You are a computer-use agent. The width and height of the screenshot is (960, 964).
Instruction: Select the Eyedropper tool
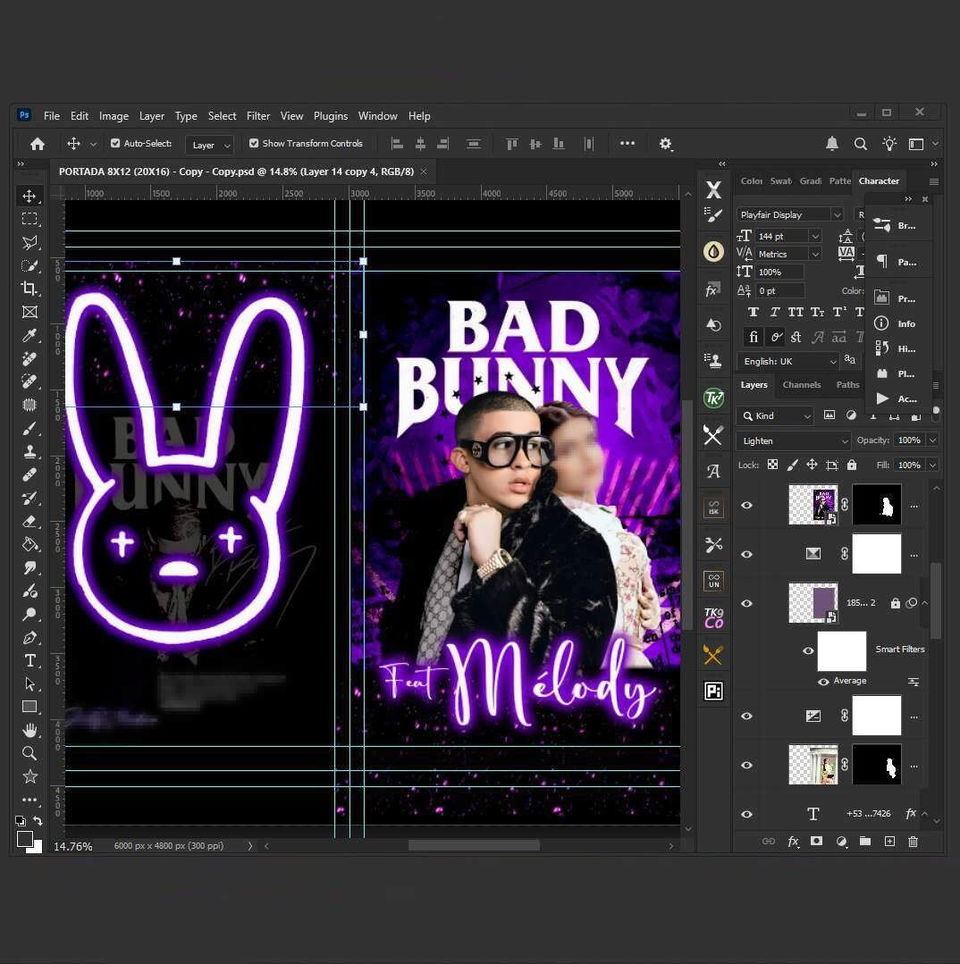tap(29, 335)
